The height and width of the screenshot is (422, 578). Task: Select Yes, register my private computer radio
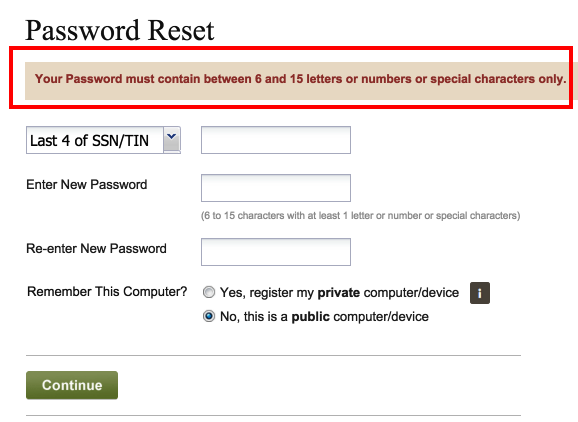point(209,292)
